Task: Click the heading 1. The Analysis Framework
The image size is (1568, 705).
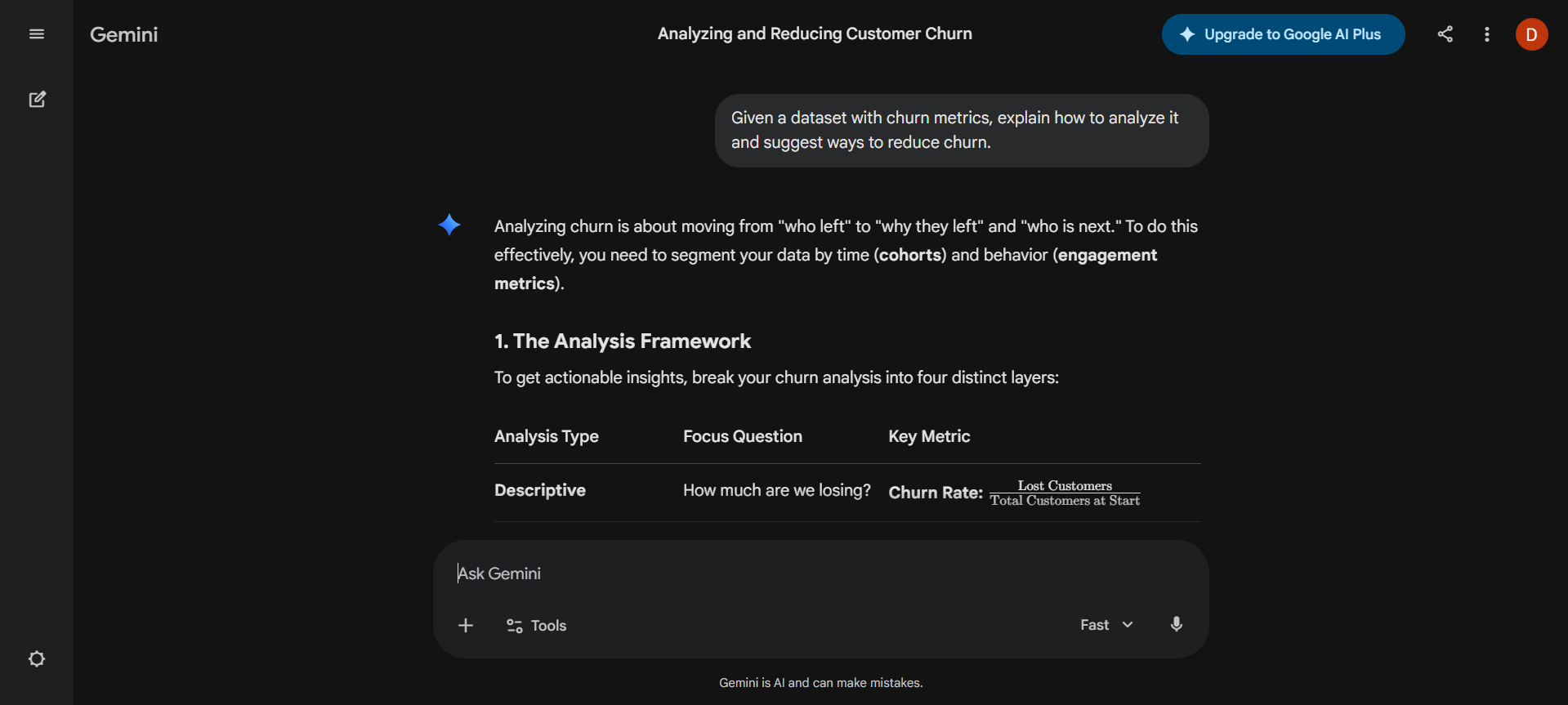Action: click(x=622, y=341)
